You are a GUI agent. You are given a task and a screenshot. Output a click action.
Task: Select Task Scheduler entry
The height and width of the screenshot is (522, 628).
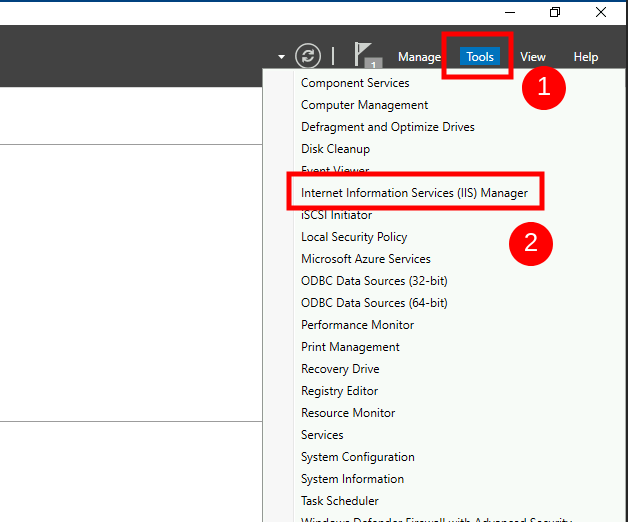(x=340, y=501)
